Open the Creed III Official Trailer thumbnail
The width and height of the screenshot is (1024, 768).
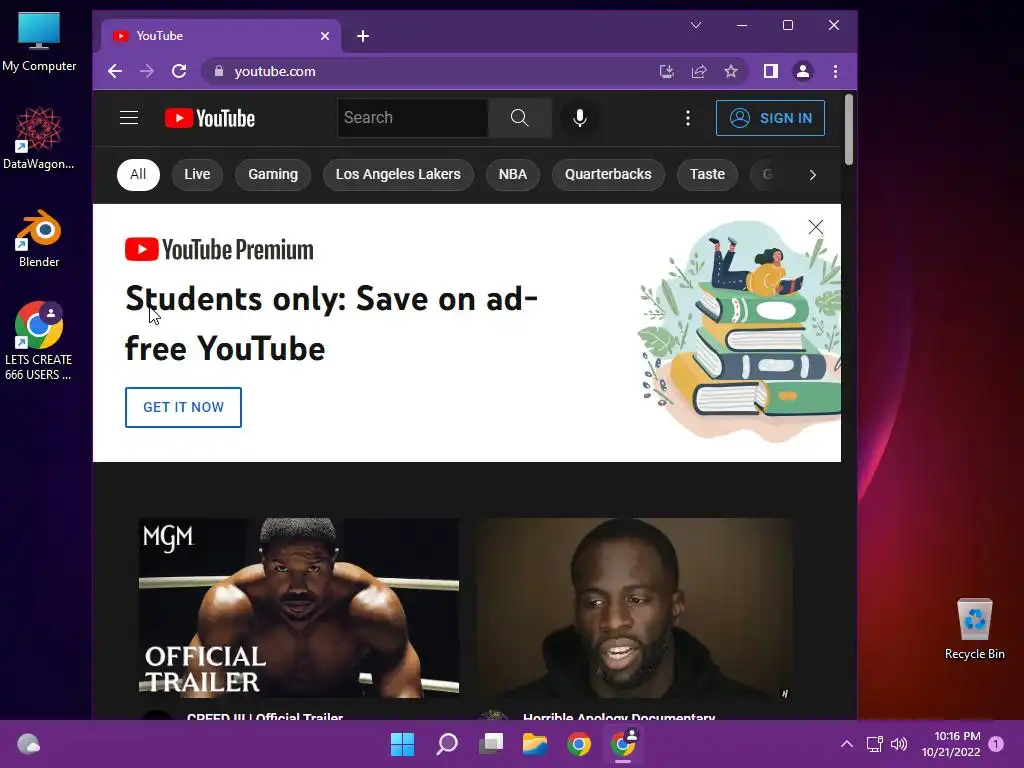(x=299, y=608)
